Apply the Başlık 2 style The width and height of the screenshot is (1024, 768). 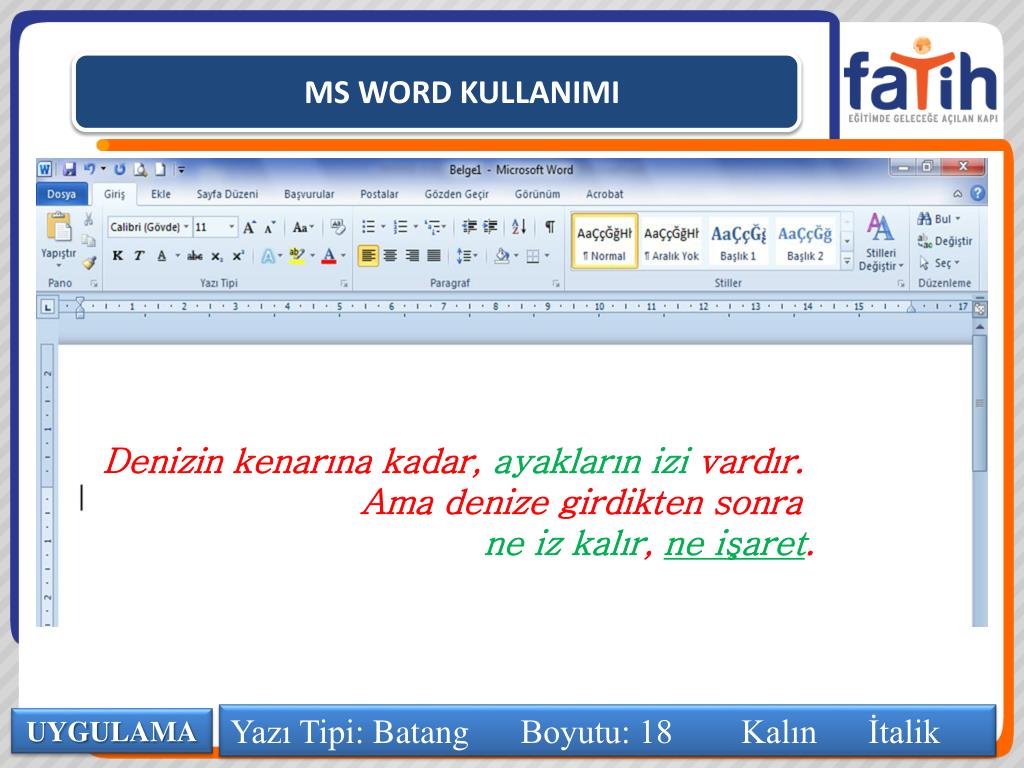pyautogui.click(x=805, y=241)
